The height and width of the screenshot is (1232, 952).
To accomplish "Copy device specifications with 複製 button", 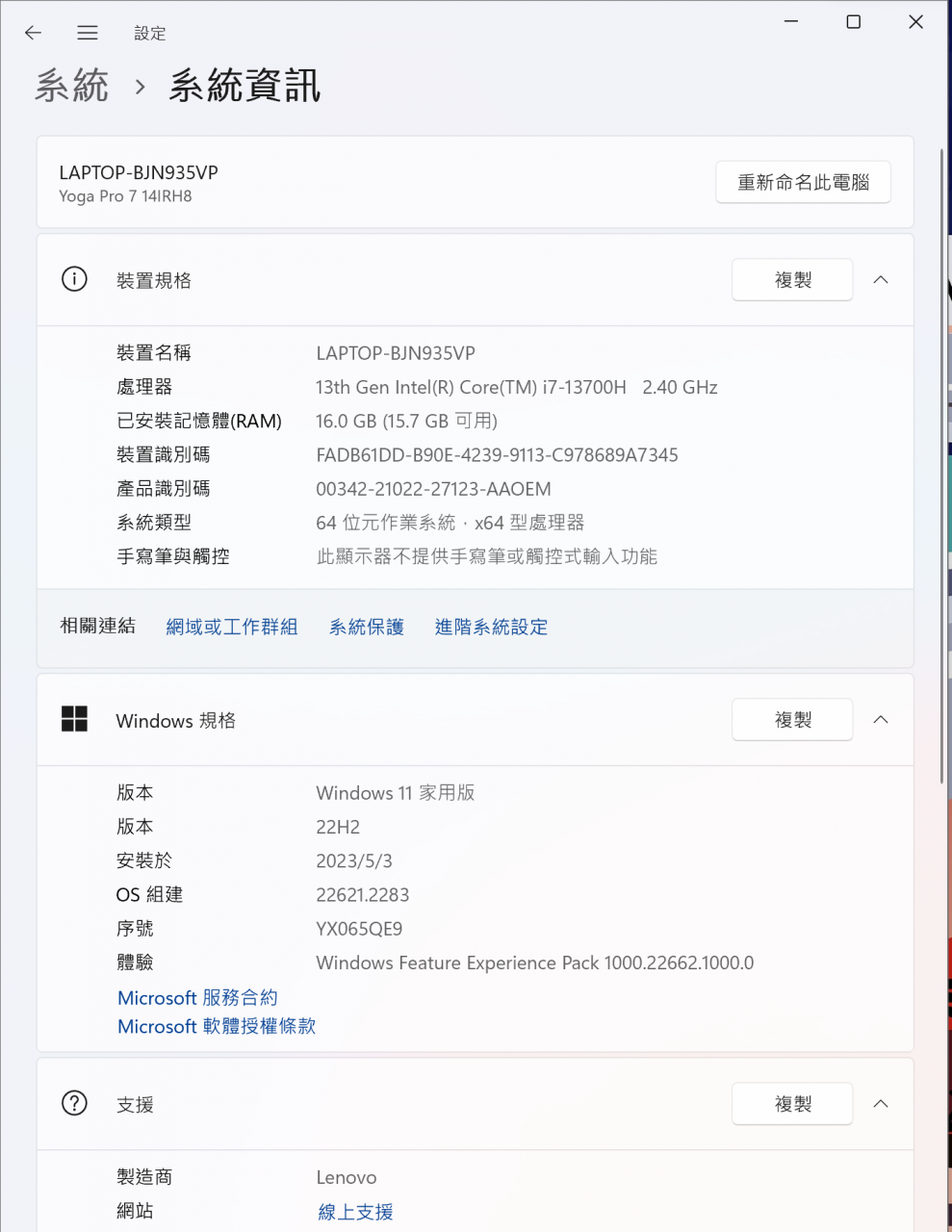I will (792, 280).
